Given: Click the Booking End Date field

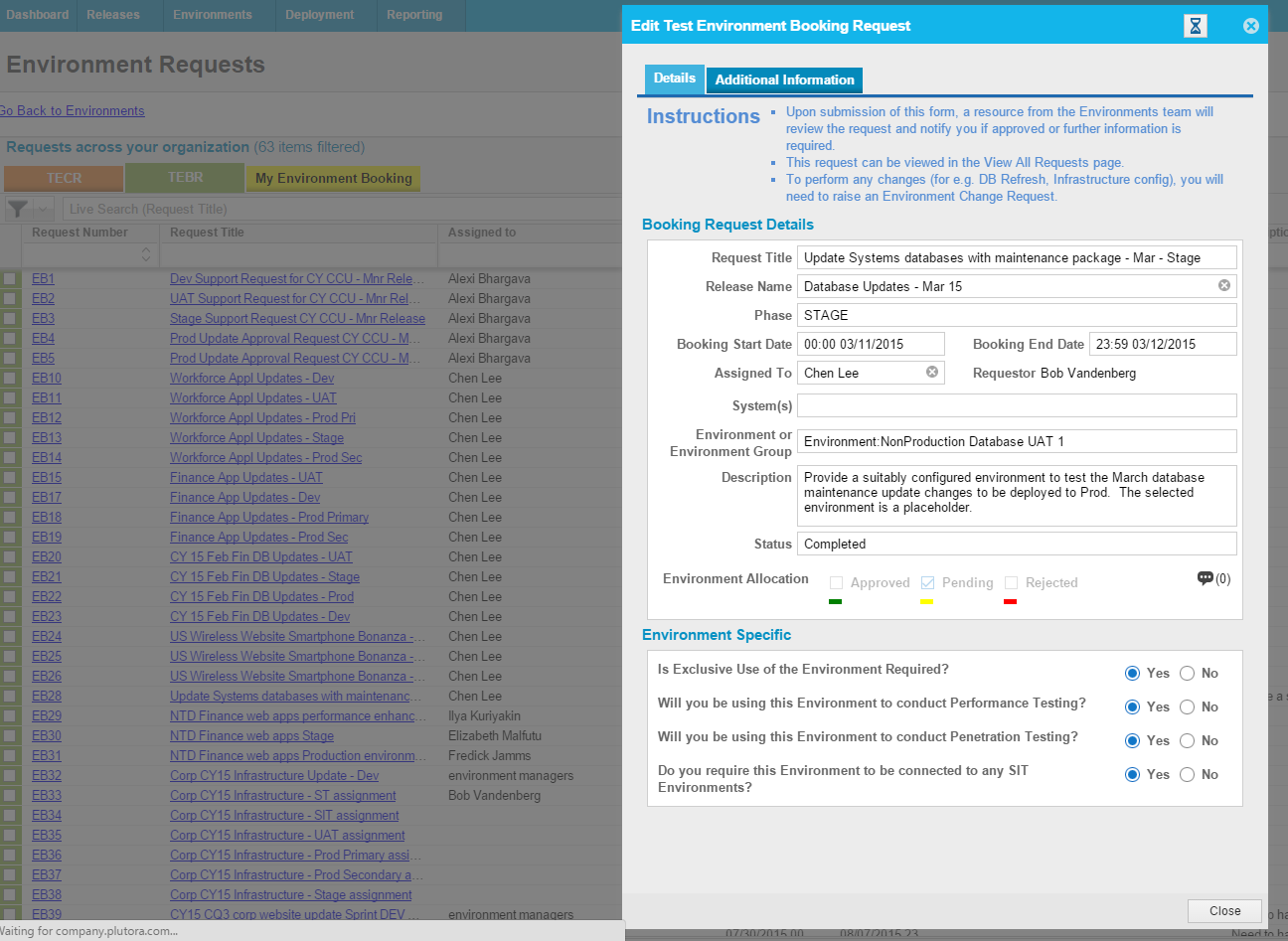Looking at the screenshot, I should (1163, 344).
